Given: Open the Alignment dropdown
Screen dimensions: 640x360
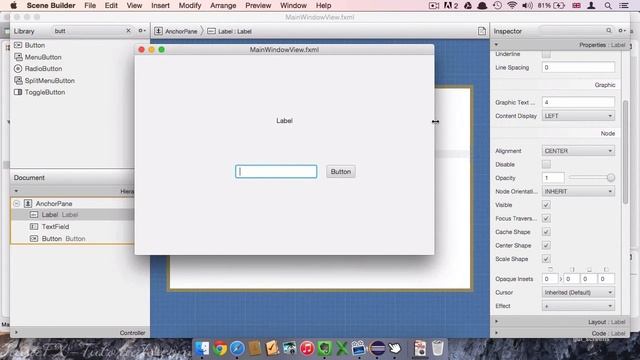Looking at the screenshot, I should tap(578, 151).
